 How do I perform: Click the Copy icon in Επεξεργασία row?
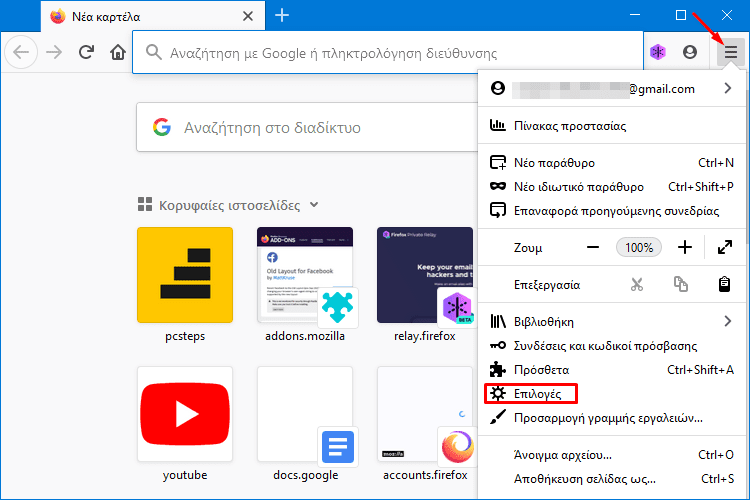pos(681,284)
